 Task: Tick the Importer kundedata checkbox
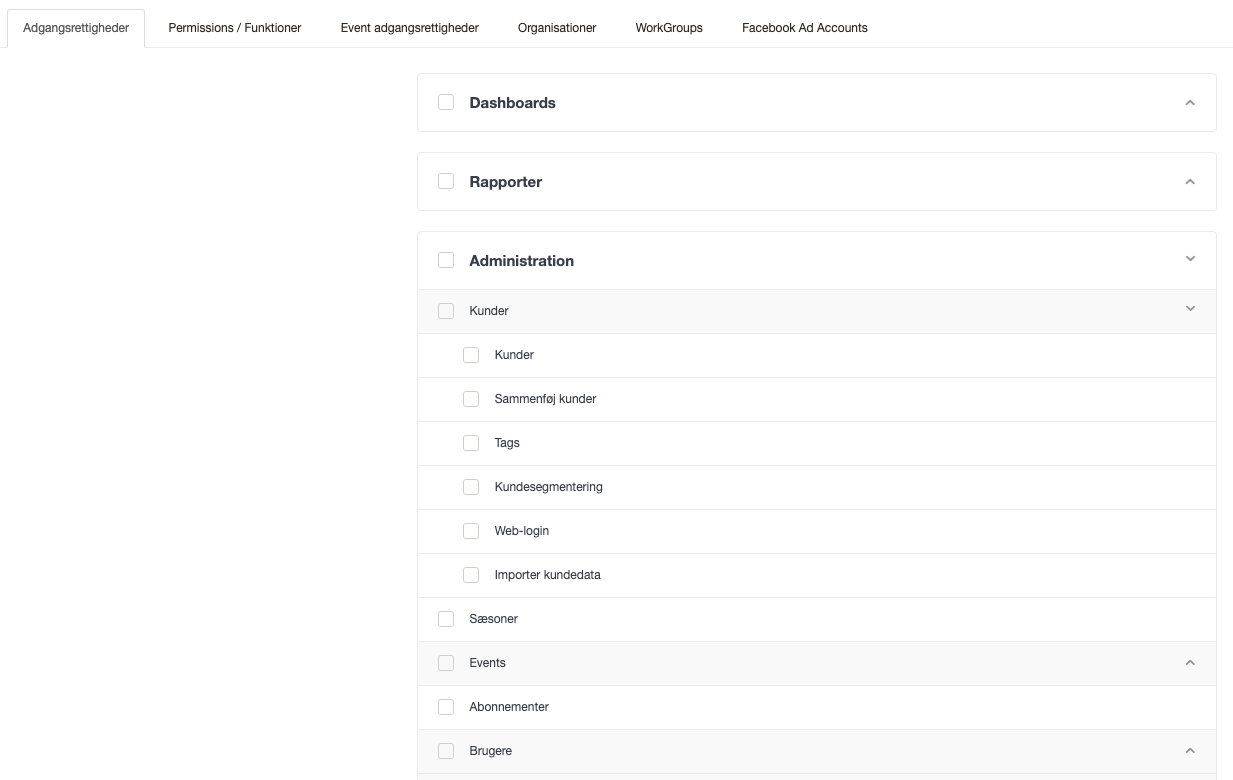point(471,575)
